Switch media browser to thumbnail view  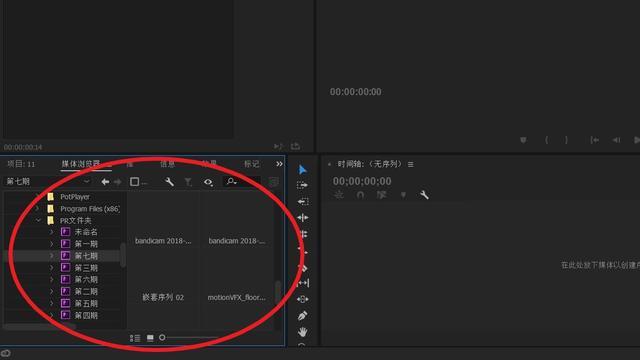coord(150,338)
